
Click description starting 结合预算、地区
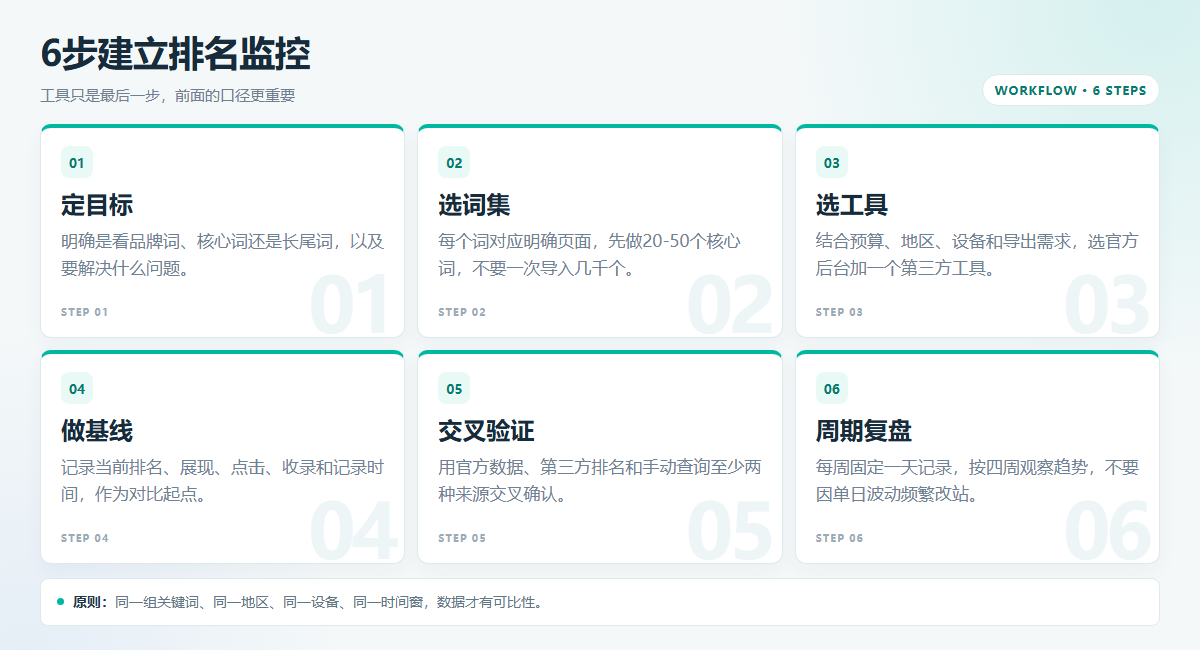coord(977,255)
